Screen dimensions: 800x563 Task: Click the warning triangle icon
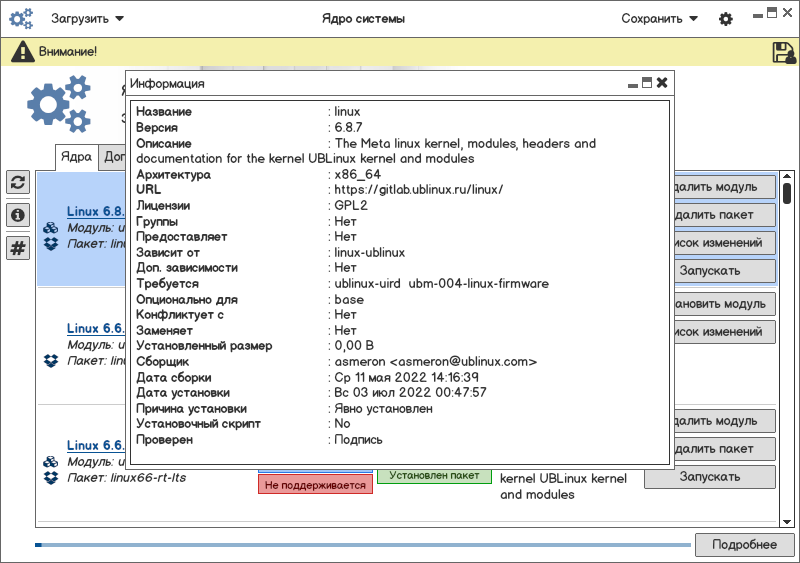[22, 52]
